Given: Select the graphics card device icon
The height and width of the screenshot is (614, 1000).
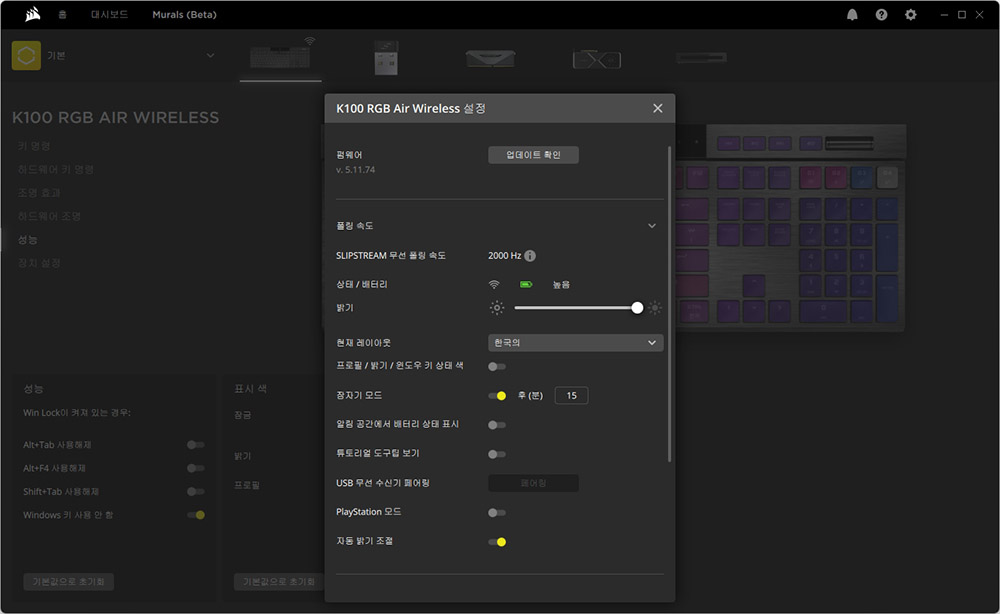Looking at the screenshot, I should coord(596,59).
